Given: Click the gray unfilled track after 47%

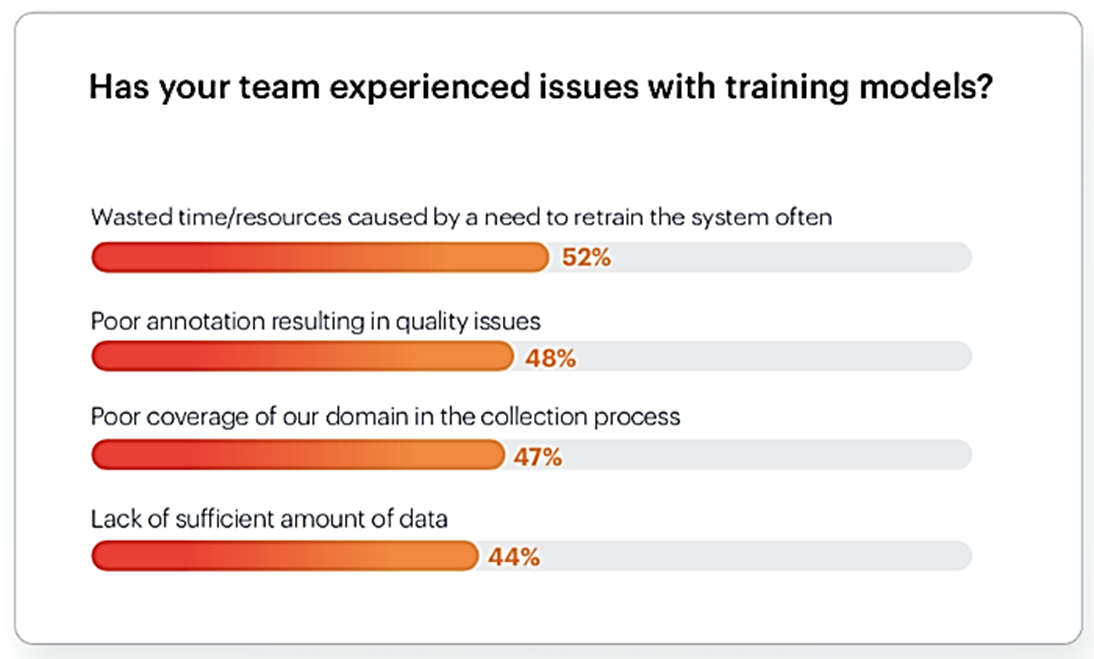Looking at the screenshot, I should tap(765, 456).
